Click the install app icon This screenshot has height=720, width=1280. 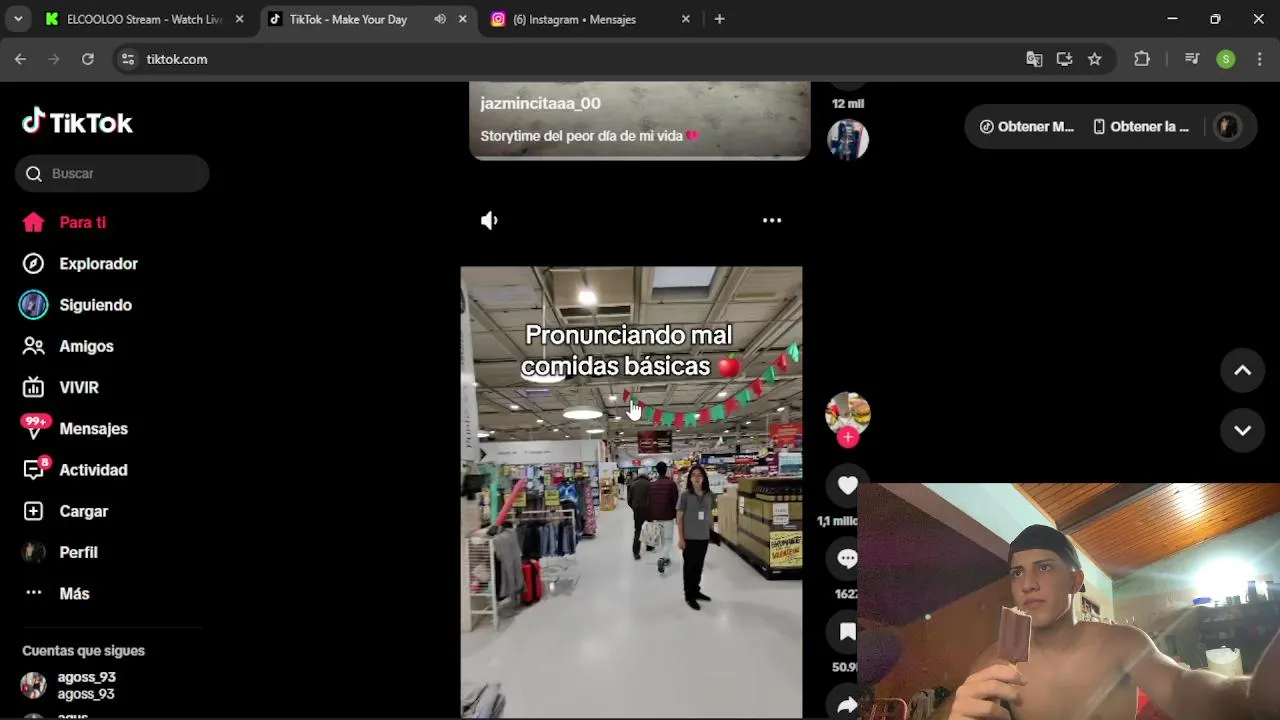(x=1064, y=59)
